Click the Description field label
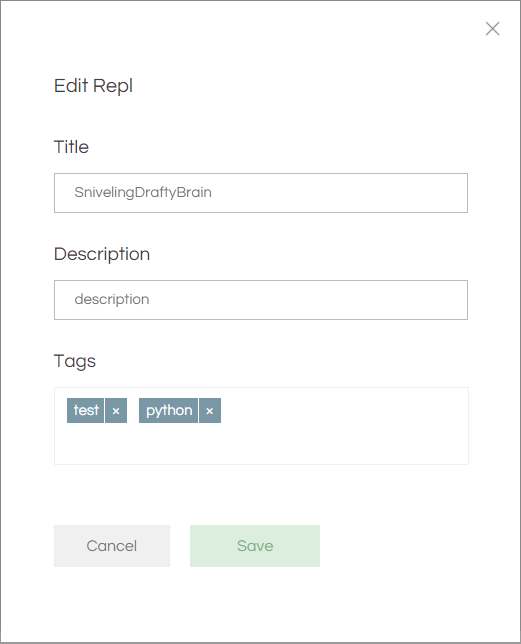Image resolution: width=521 pixels, height=644 pixels. [x=102, y=254]
